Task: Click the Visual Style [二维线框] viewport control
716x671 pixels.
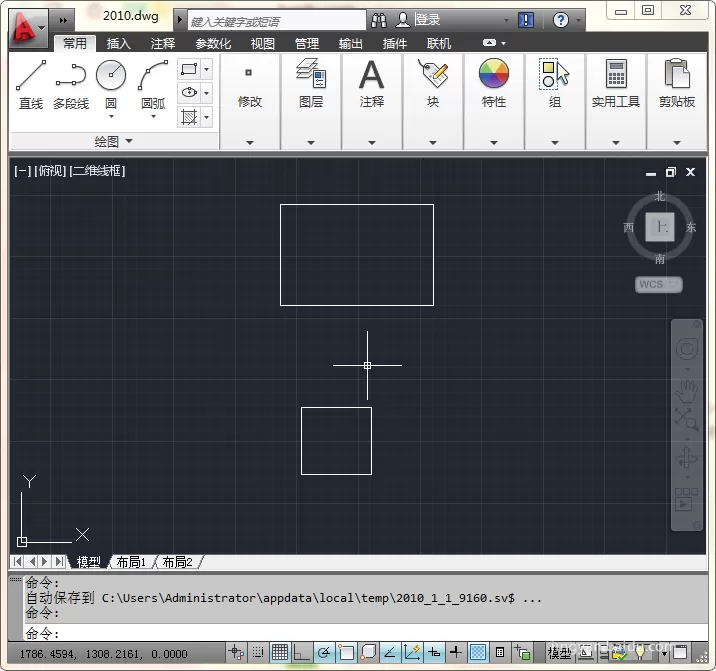Action: [97, 171]
